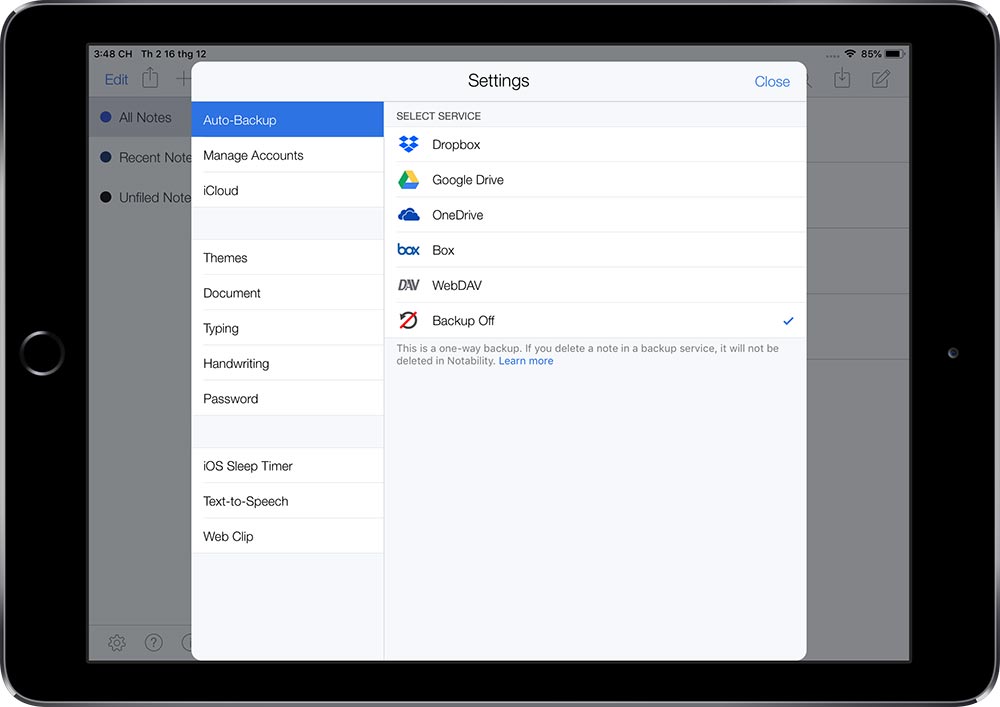
Task: Select Unfiled Notes in sidebar
Action: (x=140, y=198)
